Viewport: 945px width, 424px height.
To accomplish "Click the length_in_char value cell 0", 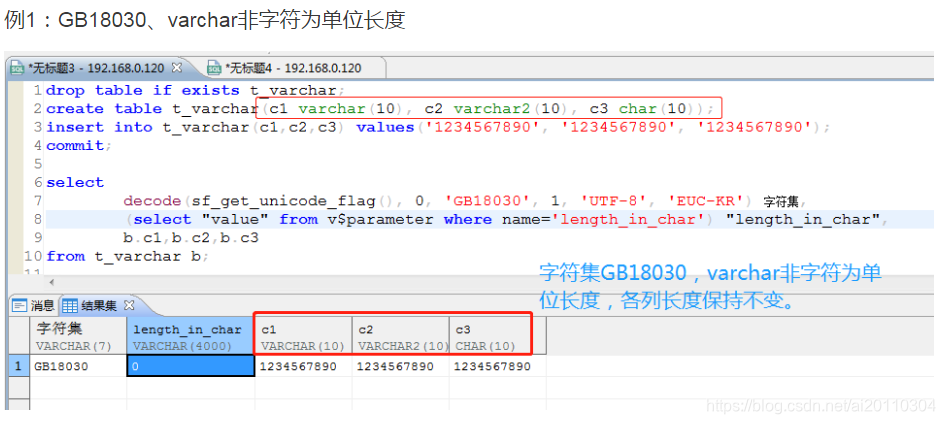I will [190, 366].
